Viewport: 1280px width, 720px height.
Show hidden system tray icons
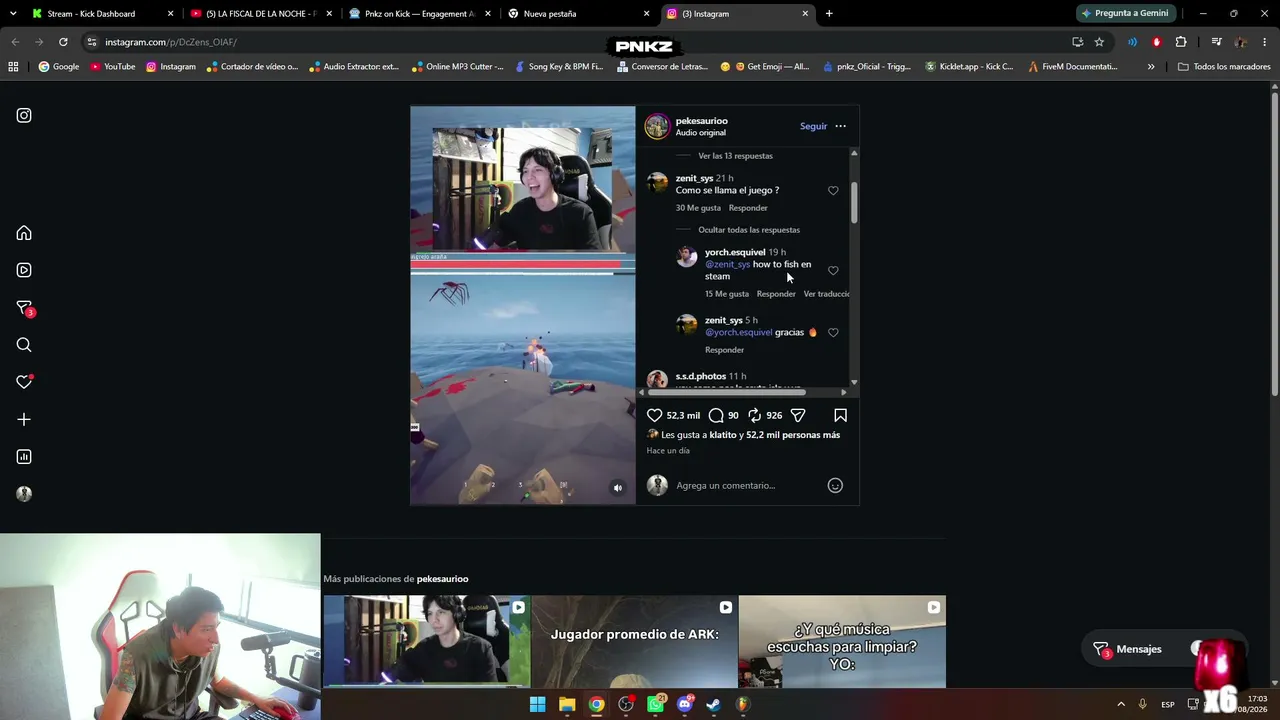click(1121, 704)
